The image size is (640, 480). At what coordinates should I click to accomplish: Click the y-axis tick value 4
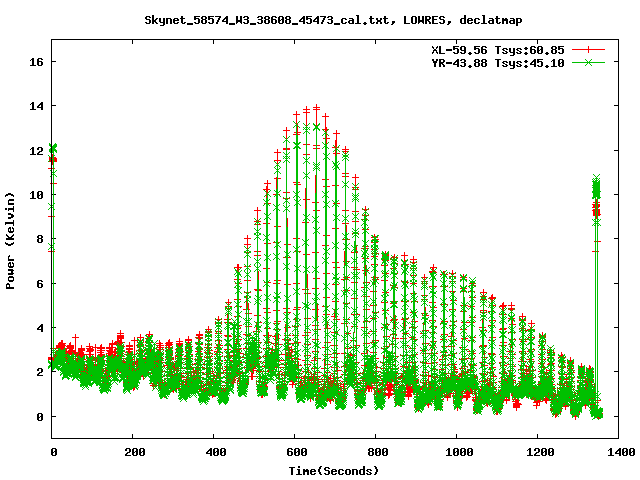40,328
